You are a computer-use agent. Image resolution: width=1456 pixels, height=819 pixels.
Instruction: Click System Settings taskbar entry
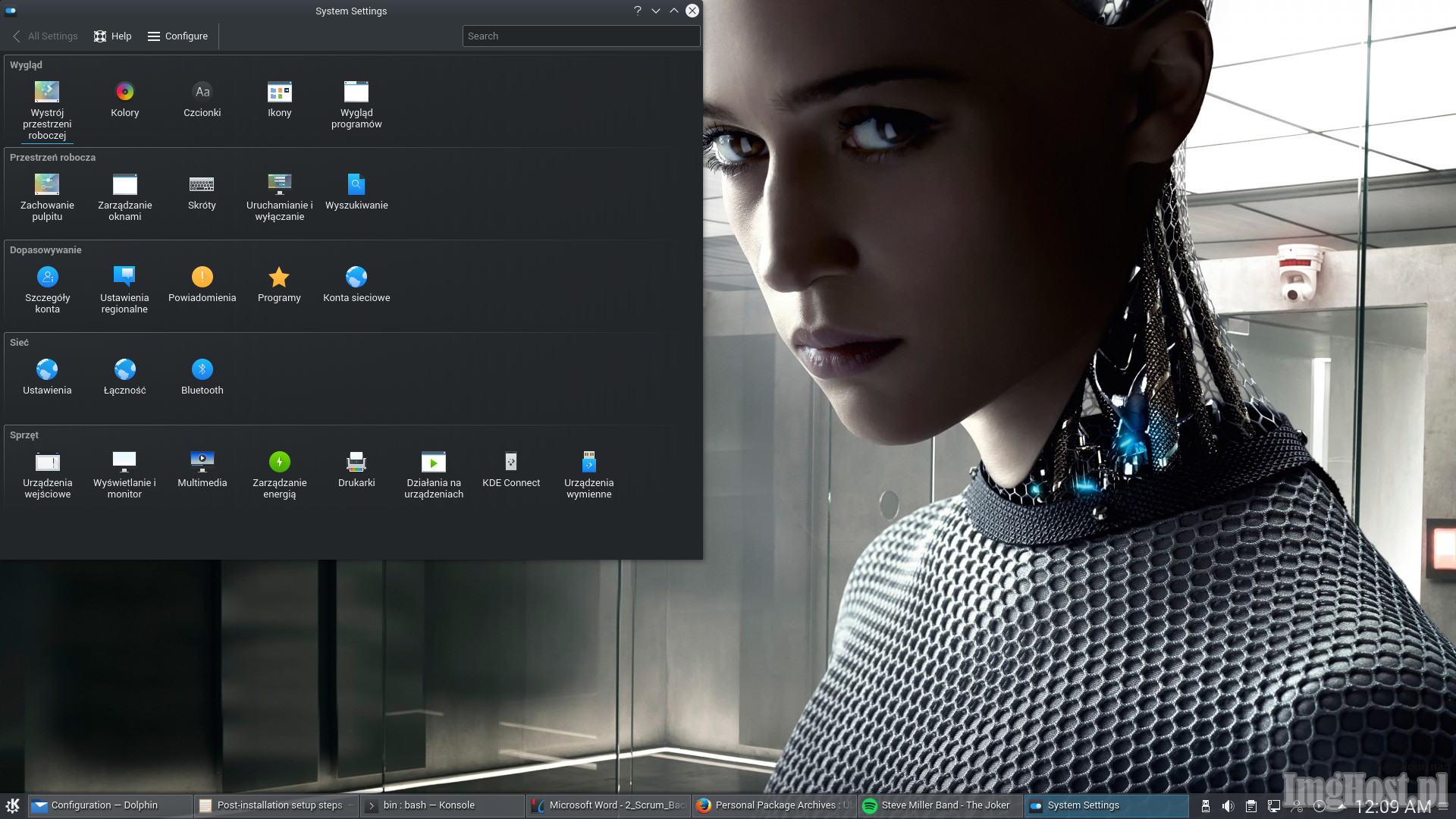point(1107,805)
